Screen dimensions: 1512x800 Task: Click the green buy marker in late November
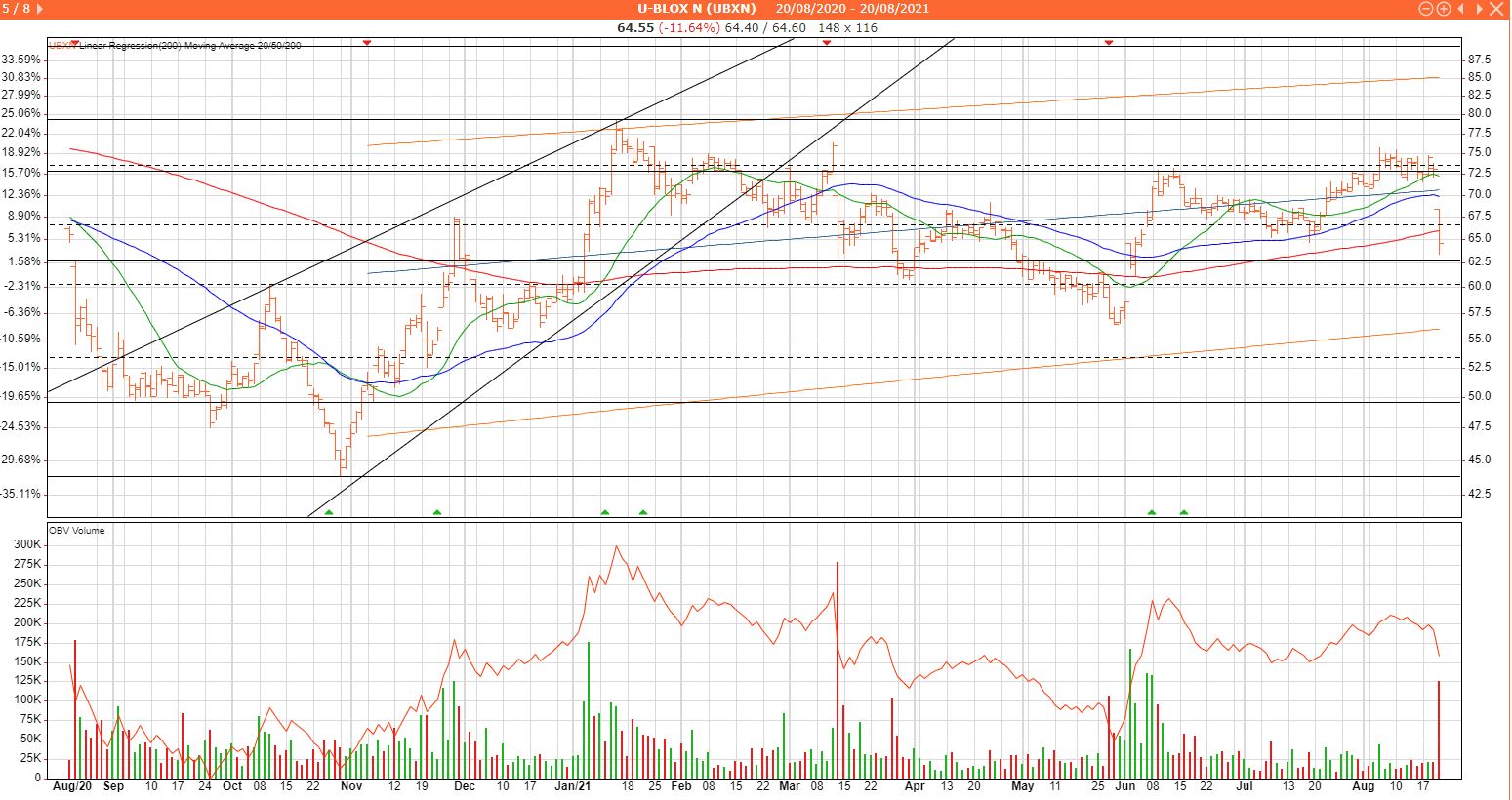[437, 512]
